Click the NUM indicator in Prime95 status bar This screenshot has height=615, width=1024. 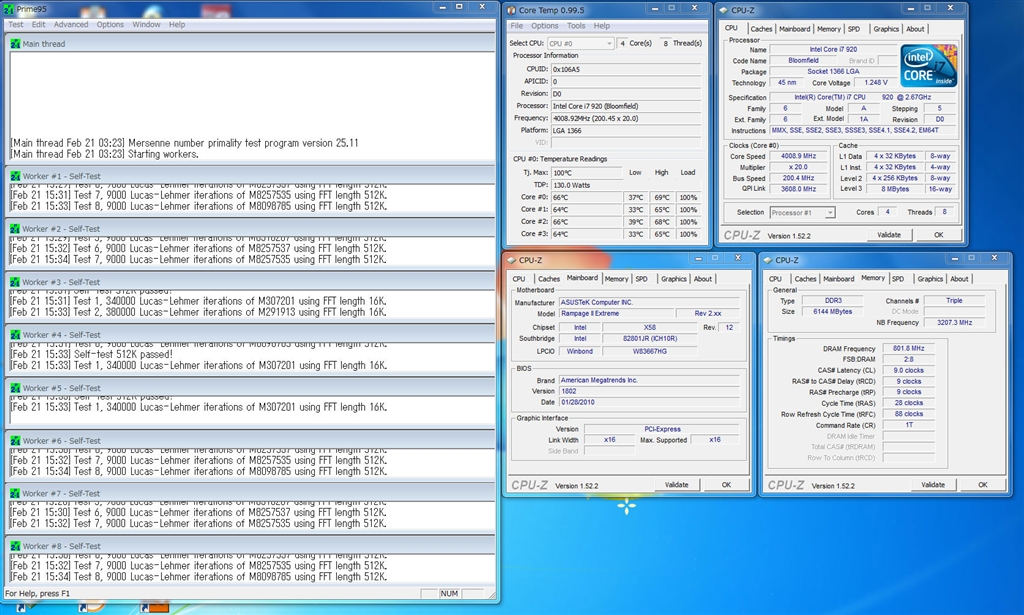tap(449, 593)
